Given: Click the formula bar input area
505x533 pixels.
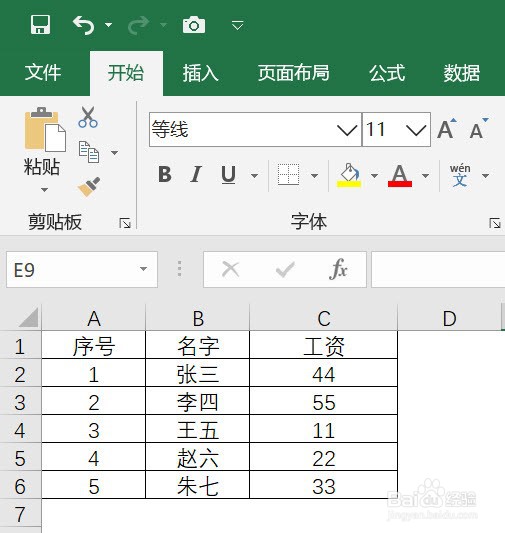Looking at the screenshot, I should coord(438,270).
